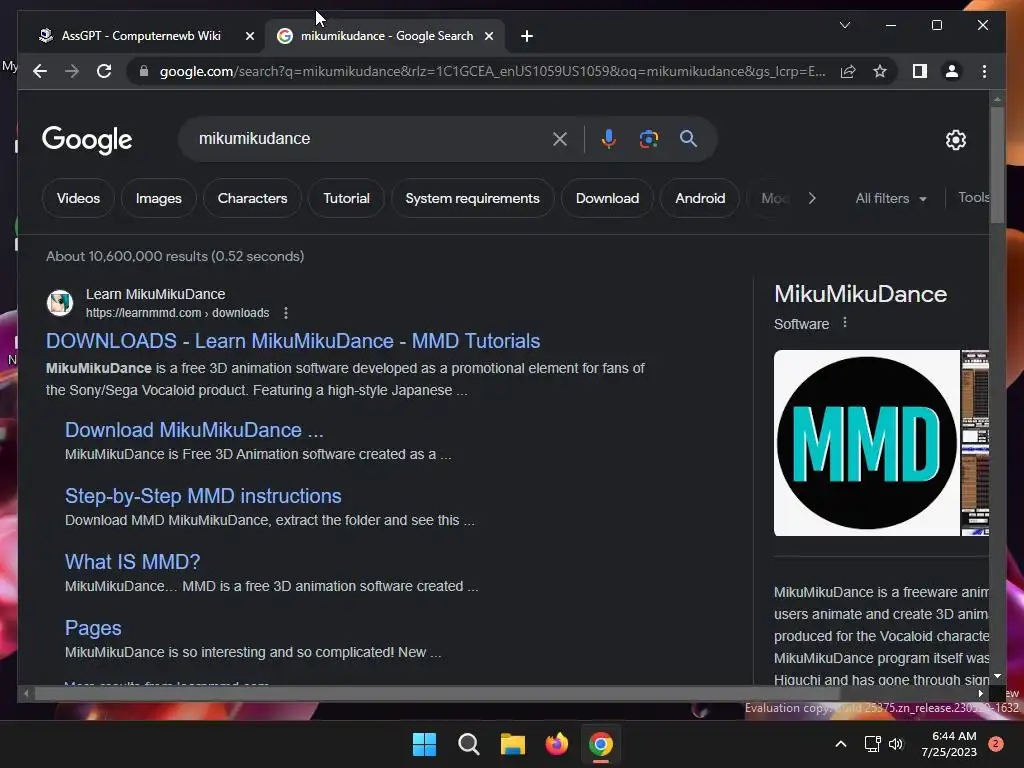The image size is (1024, 768).
Task: Open the browser side panel
Action: click(920, 71)
